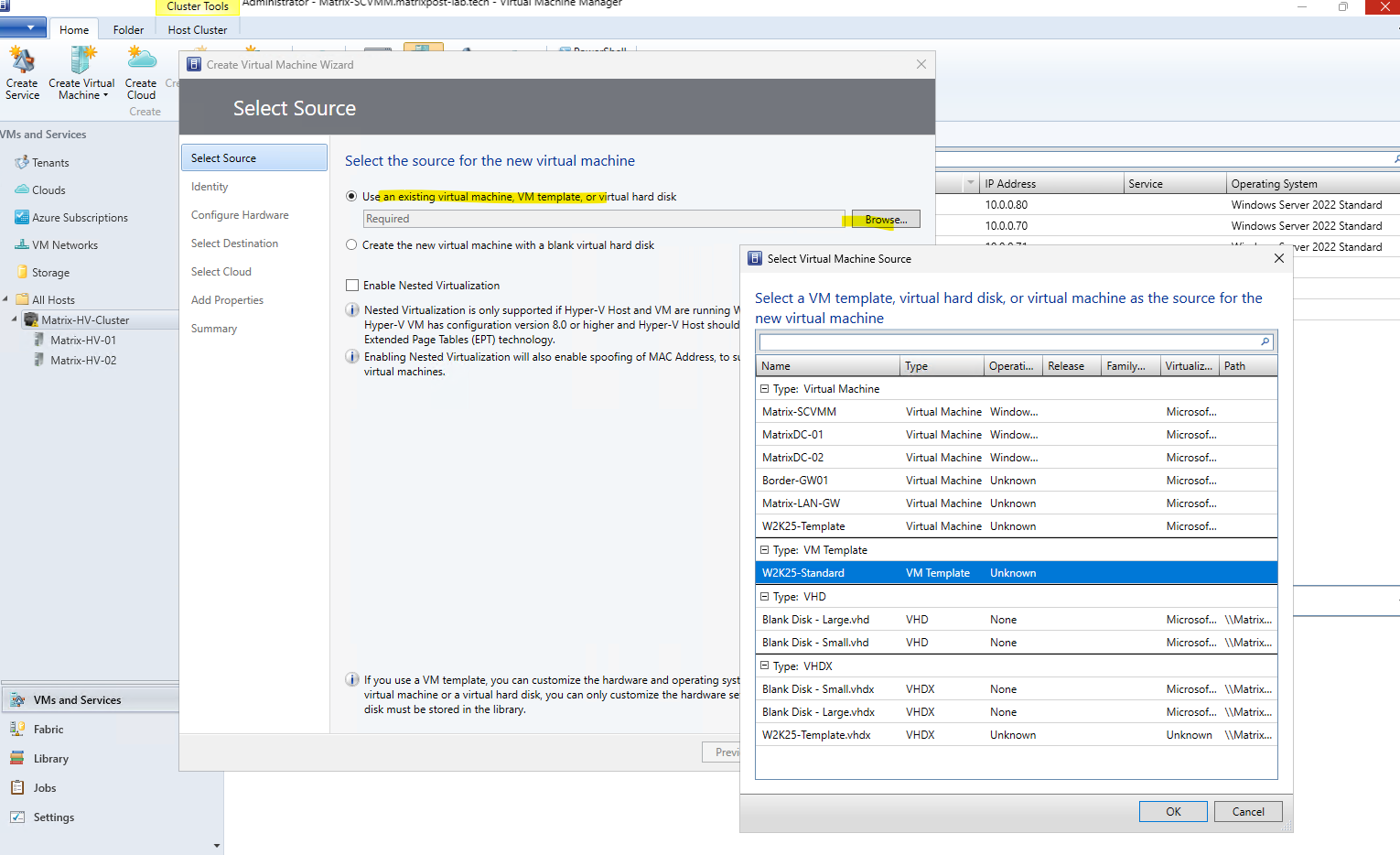Image resolution: width=1400 pixels, height=855 pixels.
Task: Select the W2K25-Standard VM template row
Action: pos(1017,573)
